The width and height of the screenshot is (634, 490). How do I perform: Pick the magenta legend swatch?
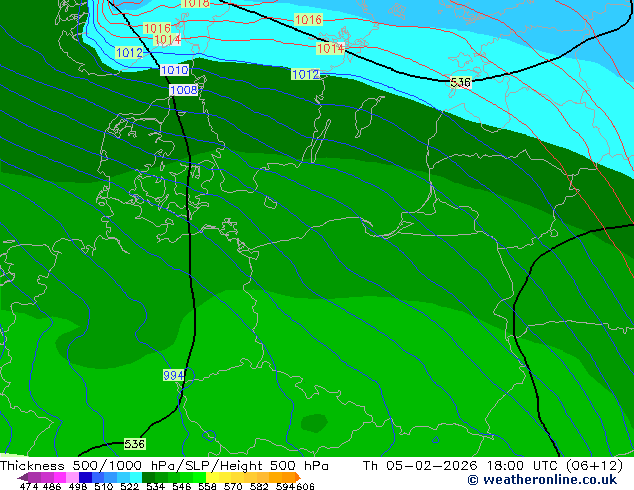point(60,477)
